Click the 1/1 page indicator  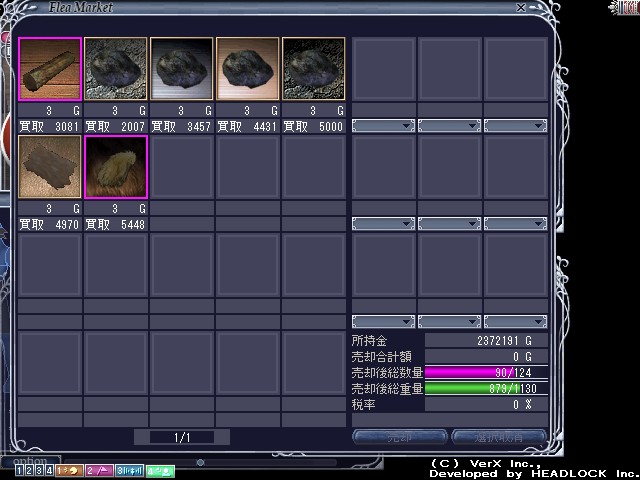coord(182,437)
